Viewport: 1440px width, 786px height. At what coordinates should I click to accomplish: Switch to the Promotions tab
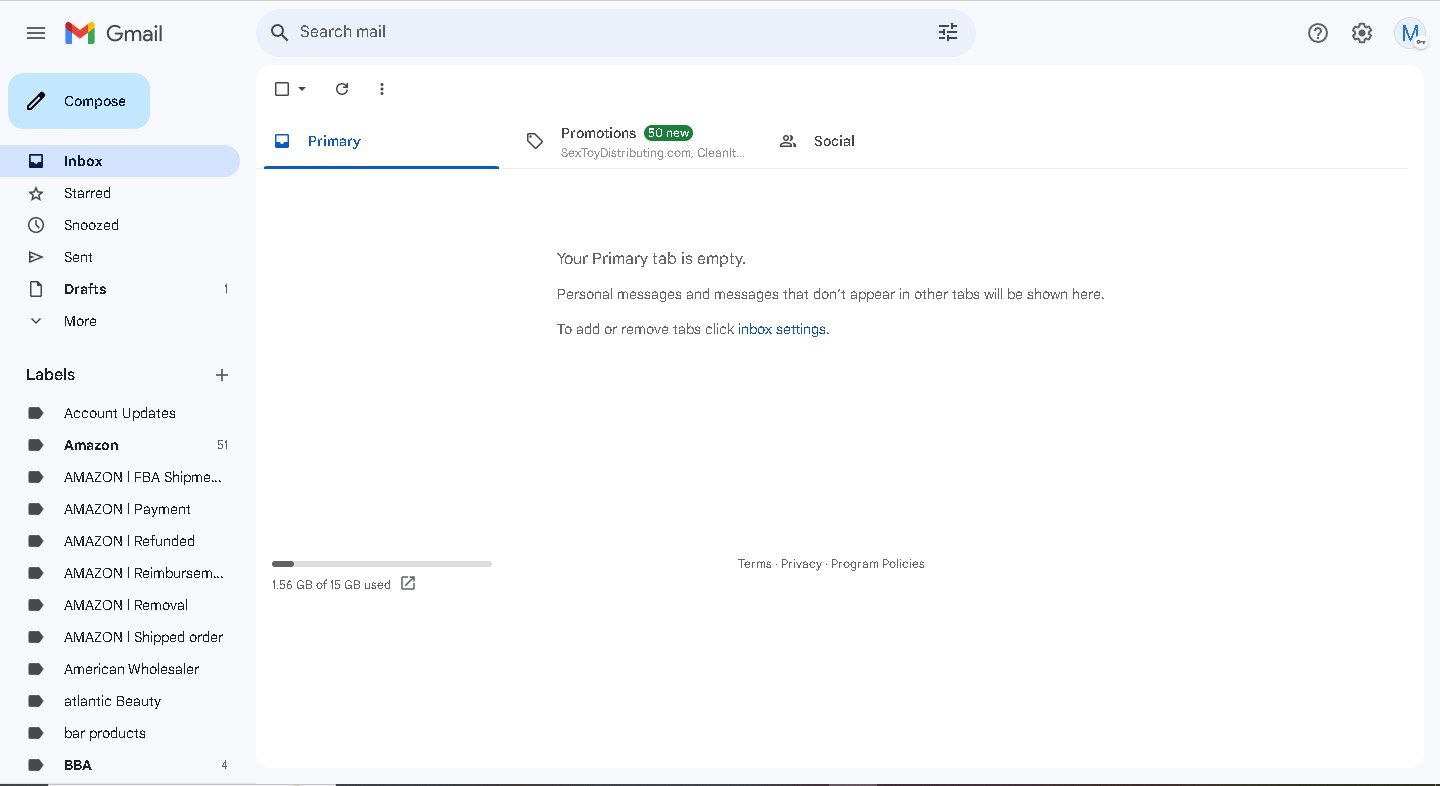coord(637,141)
